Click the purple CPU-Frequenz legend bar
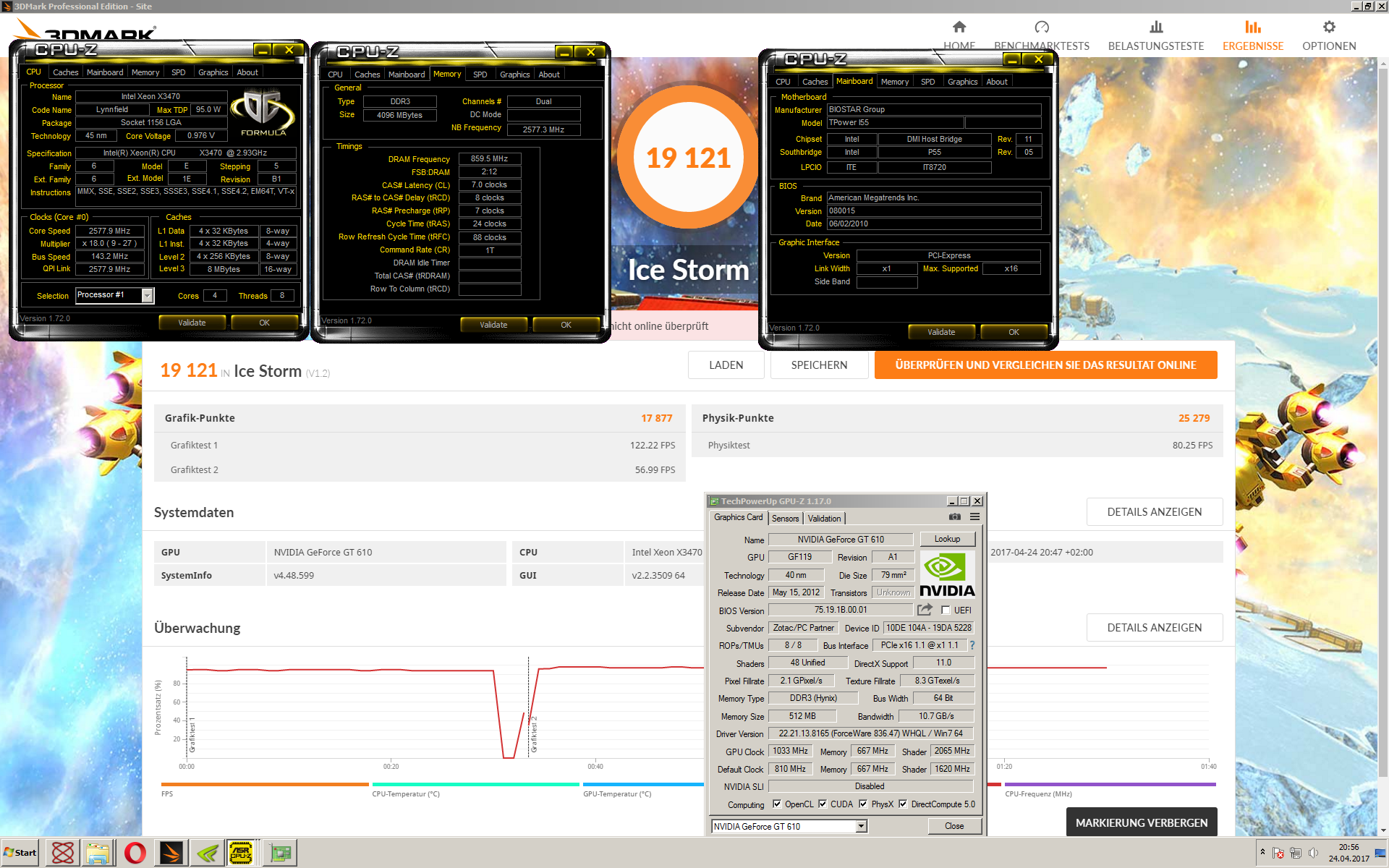The width and height of the screenshot is (1389, 868). pyautogui.click(x=1110, y=784)
